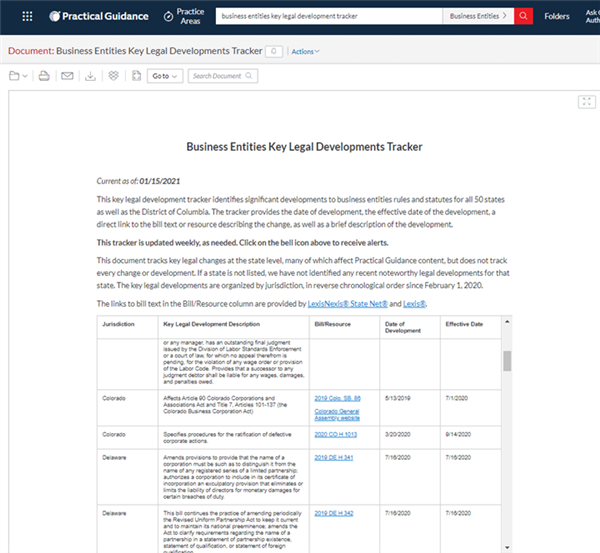The height and width of the screenshot is (553, 600).
Task: Expand the Actions dropdown
Action: pos(305,52)
